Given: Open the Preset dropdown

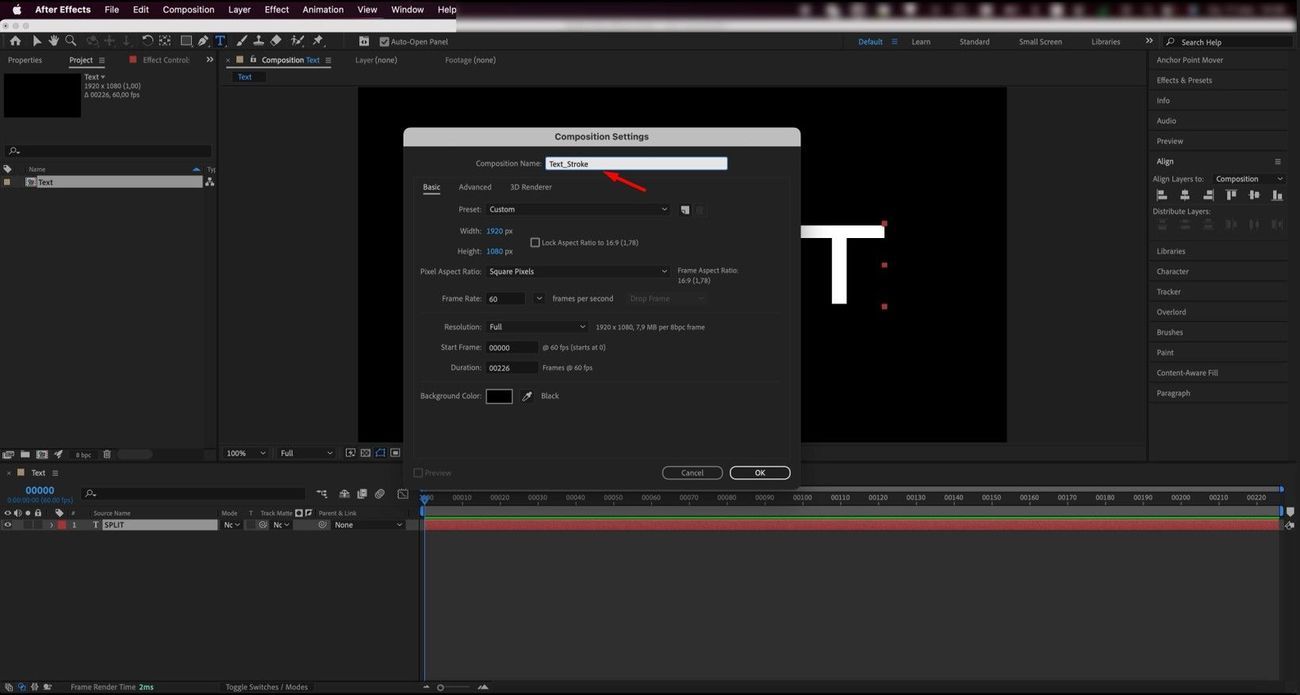Looking at the screenshot, I should point(578,210).
